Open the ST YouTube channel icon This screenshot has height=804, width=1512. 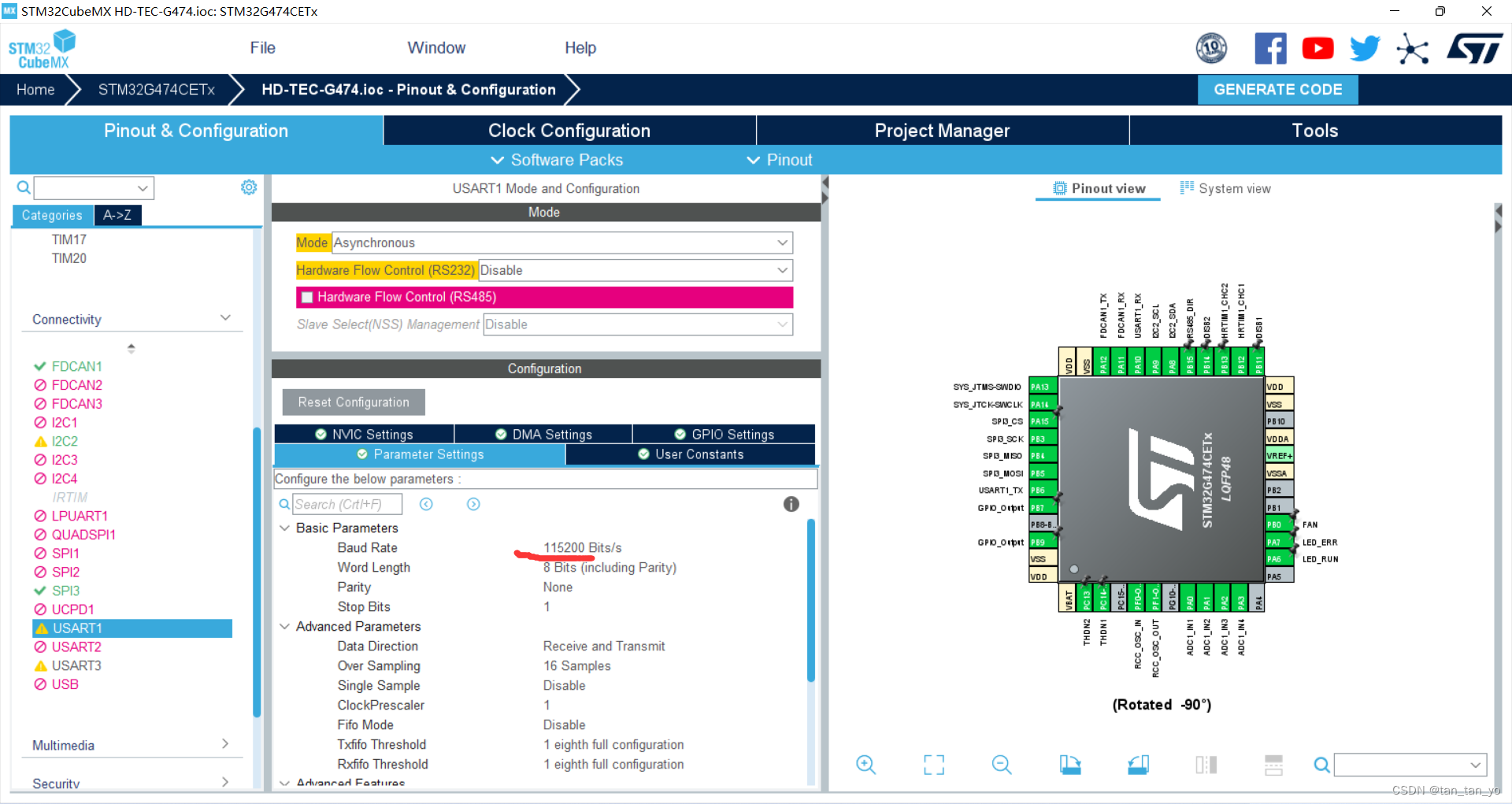1317,49
